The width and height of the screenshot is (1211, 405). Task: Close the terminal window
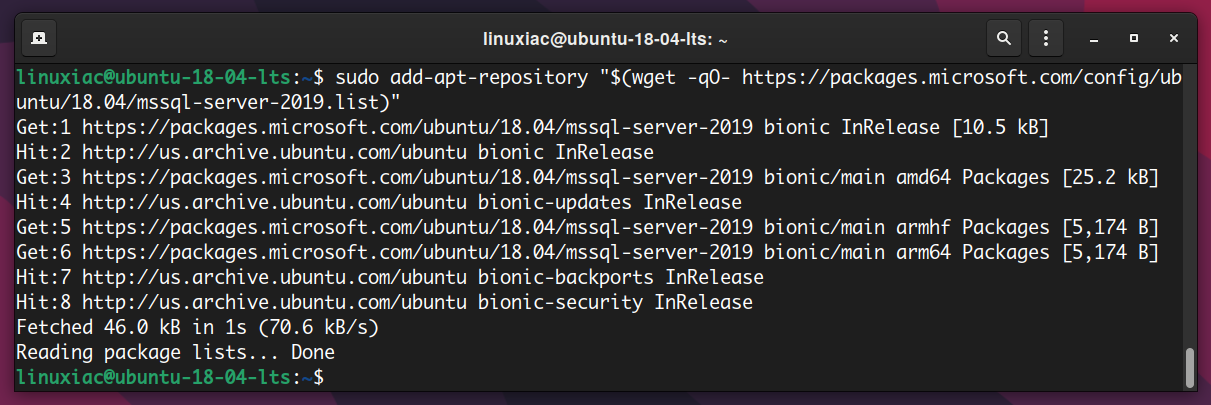point(1174,39)
